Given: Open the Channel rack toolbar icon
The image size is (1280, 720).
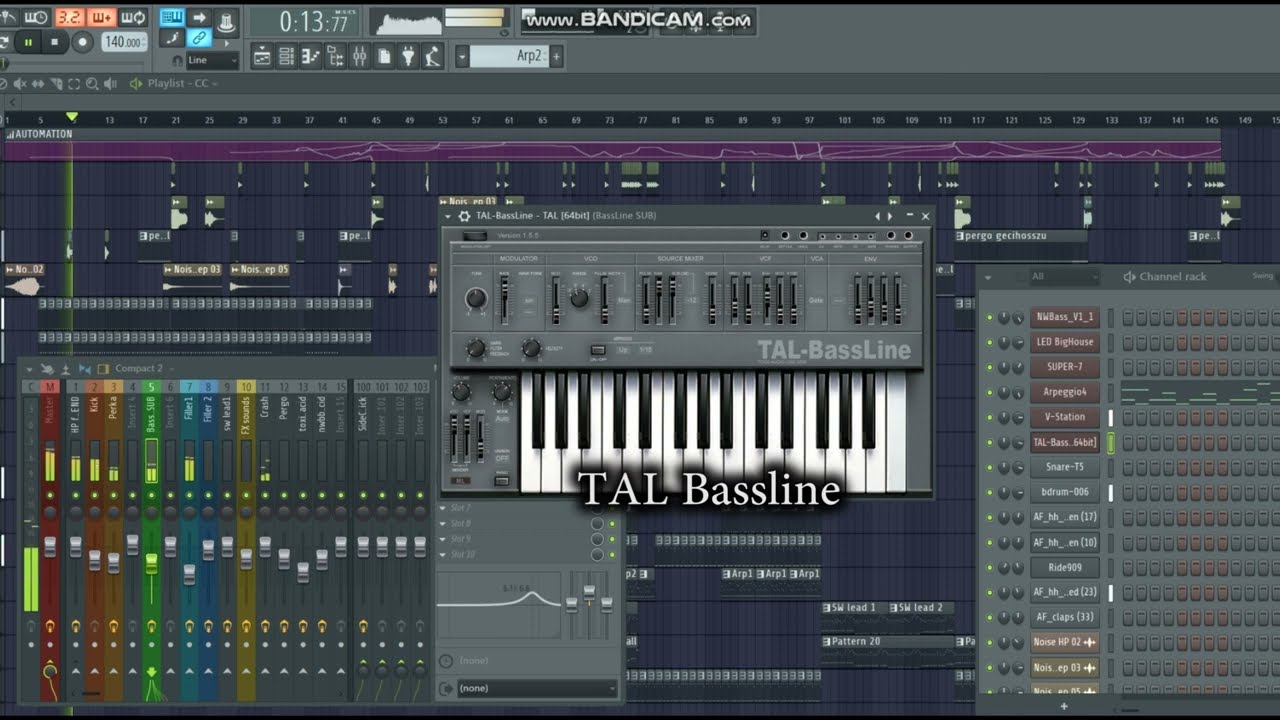Looking at the screenshot, I should [x=286, y=57].
